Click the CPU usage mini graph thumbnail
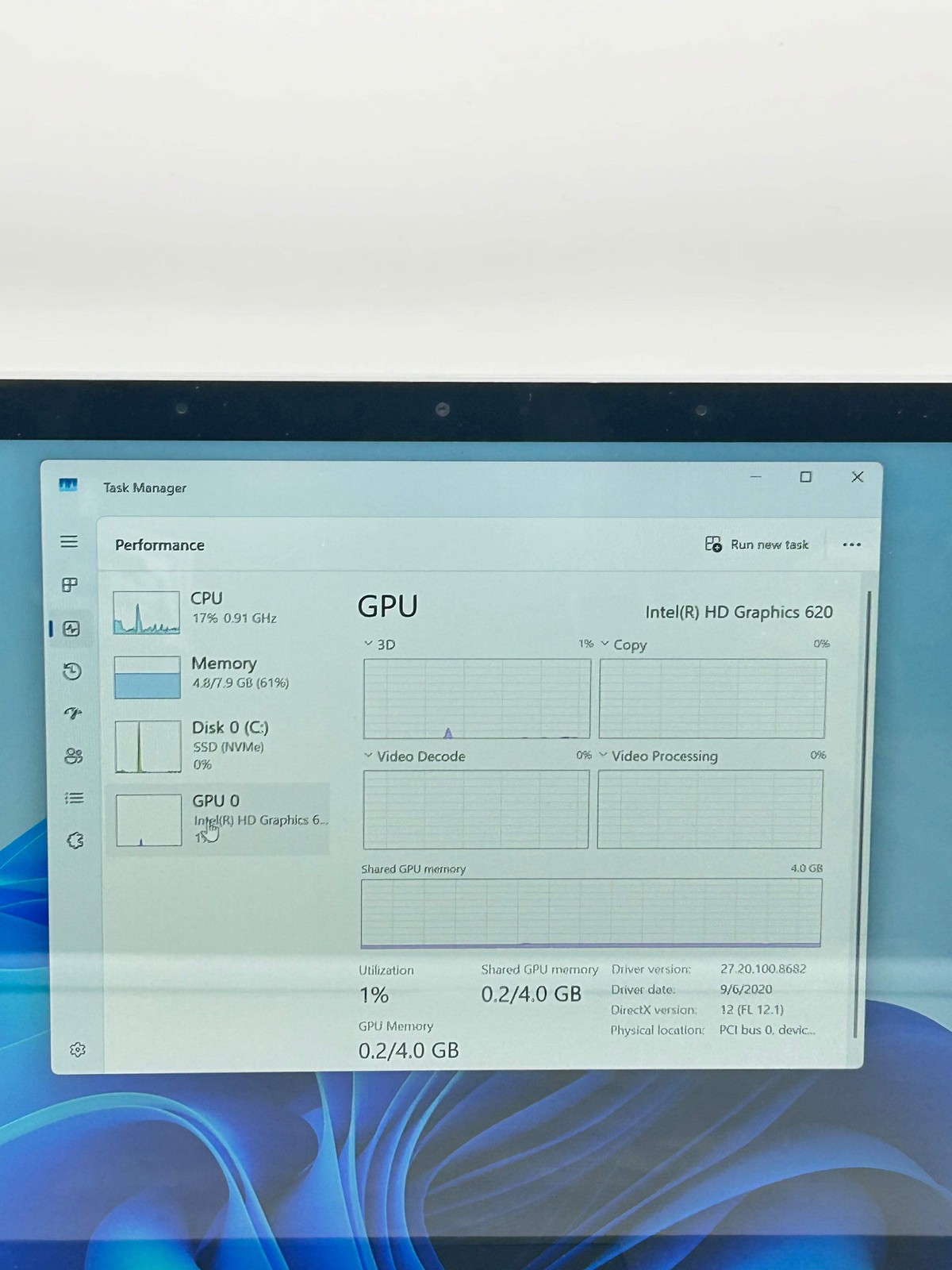 click(x=147, y=612)
